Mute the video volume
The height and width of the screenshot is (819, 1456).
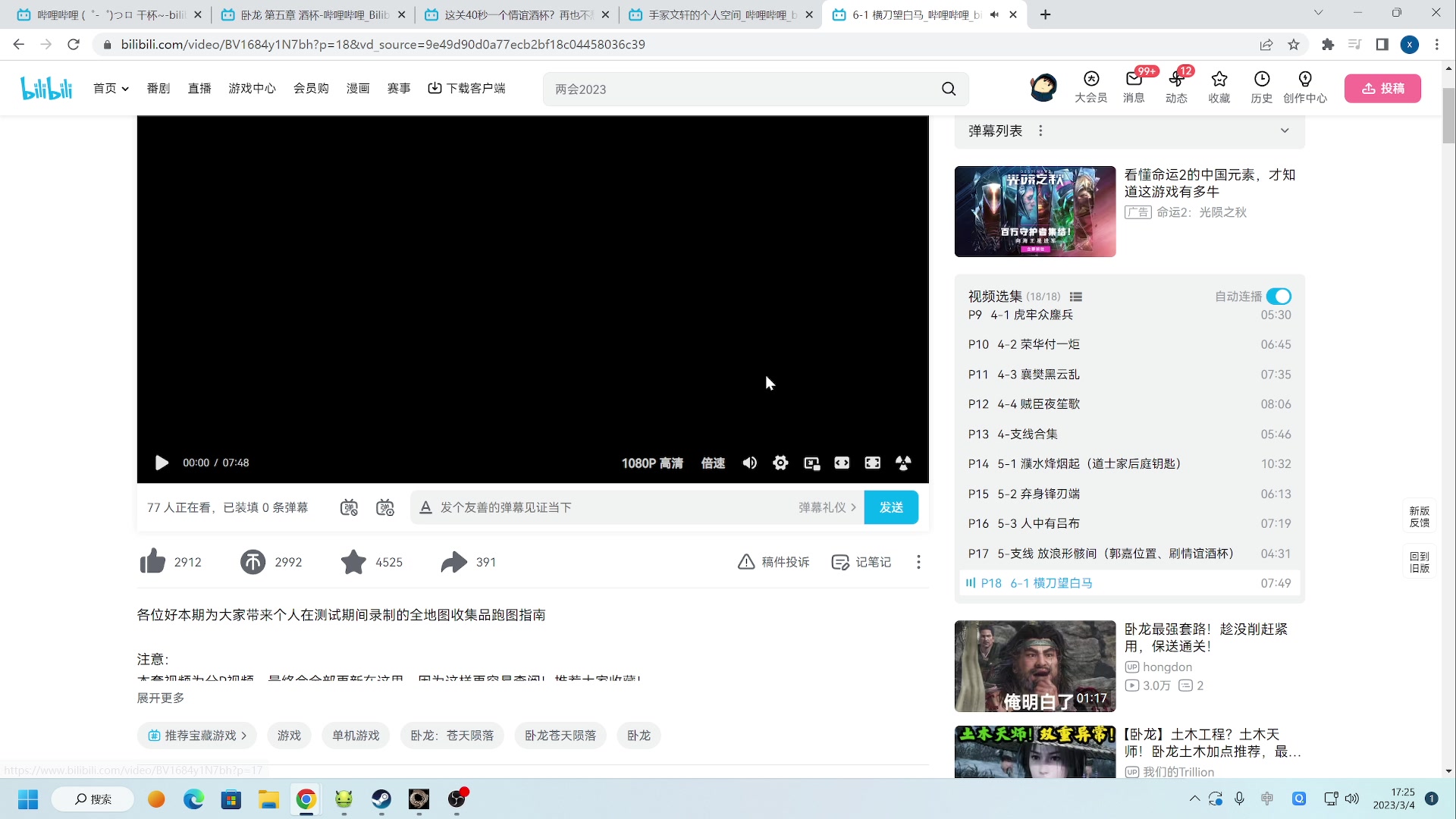coord(749,463)
